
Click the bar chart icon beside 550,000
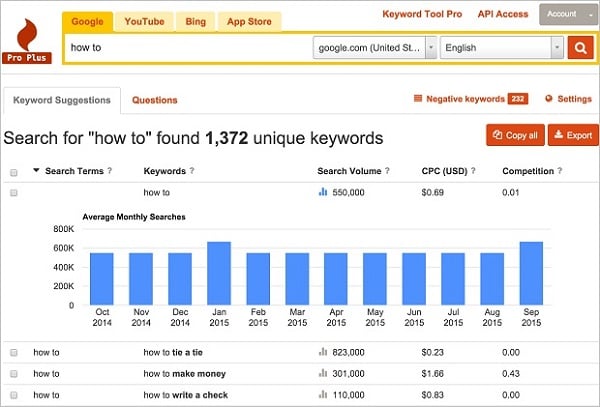323,192
